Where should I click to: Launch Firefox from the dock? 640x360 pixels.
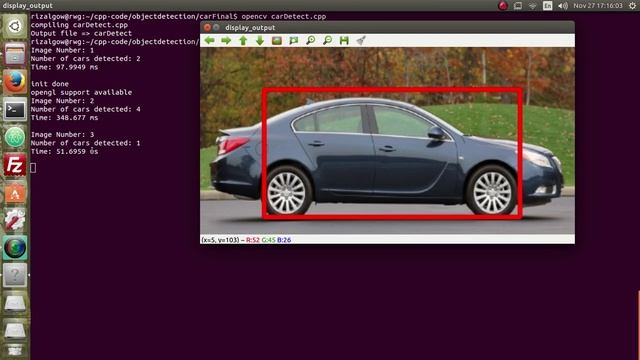click(x=15, y=82)
